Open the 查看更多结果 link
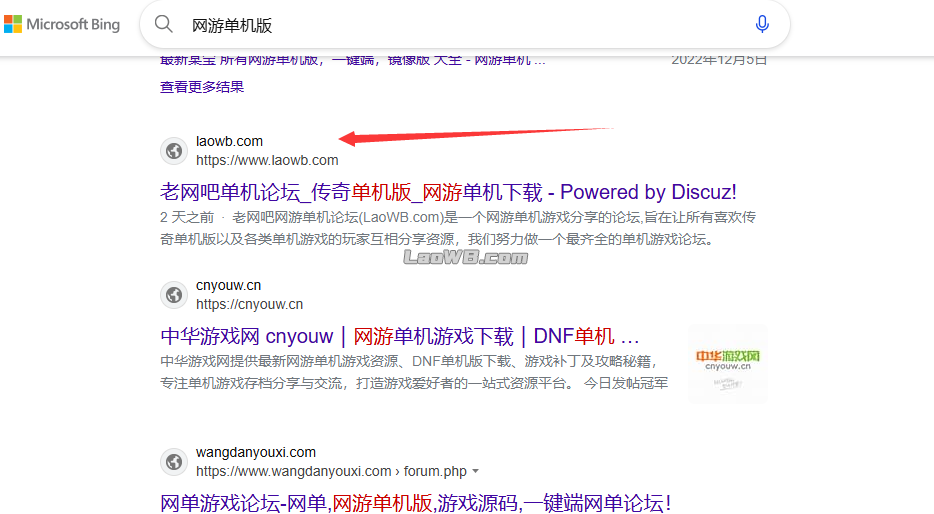The image size is (934, 514). click(x=202, y=87)
